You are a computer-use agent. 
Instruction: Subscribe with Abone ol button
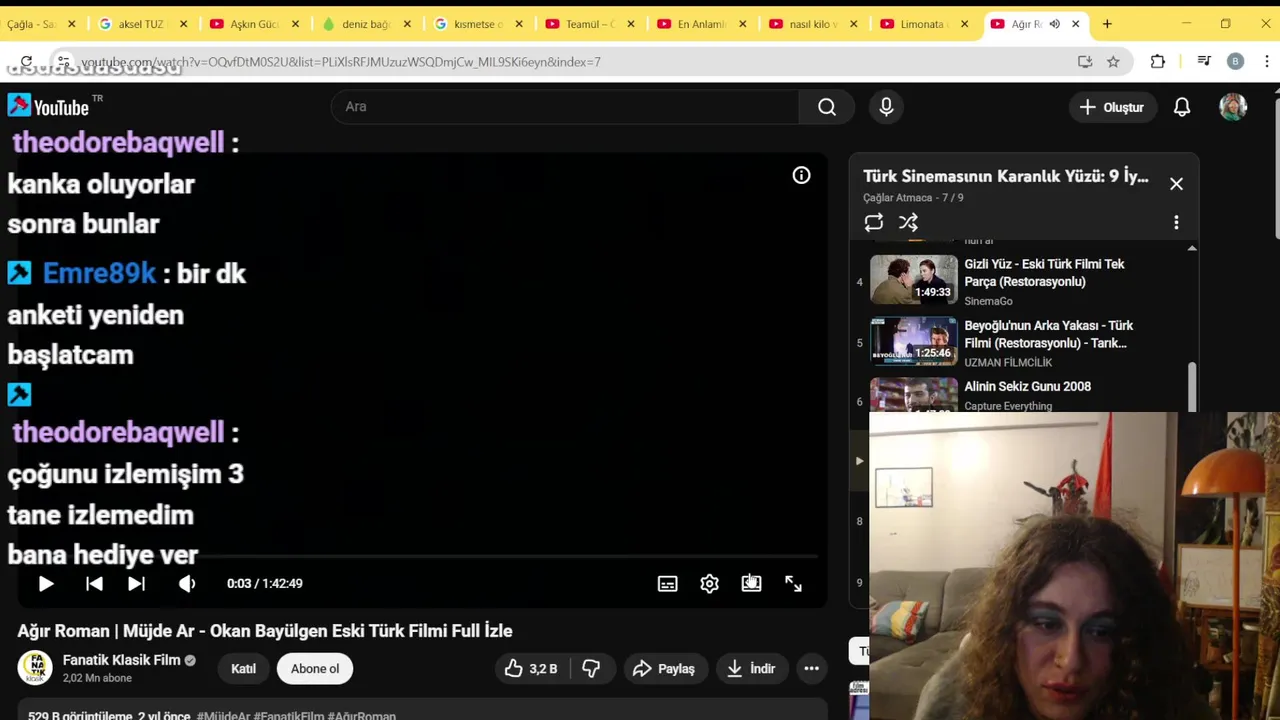pos(315,669)
